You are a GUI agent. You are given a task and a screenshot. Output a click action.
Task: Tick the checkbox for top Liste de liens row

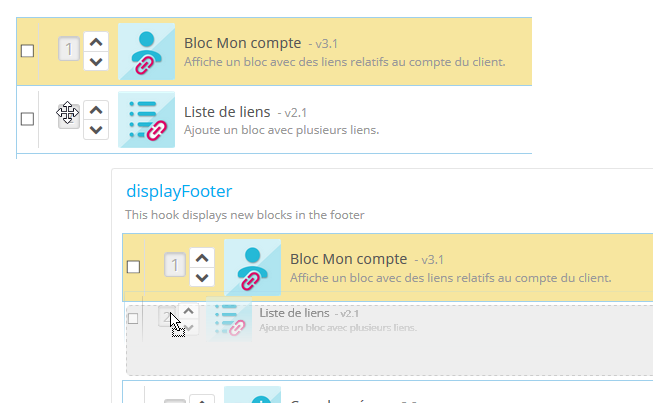pyautogui.click(x=27, y=119)
